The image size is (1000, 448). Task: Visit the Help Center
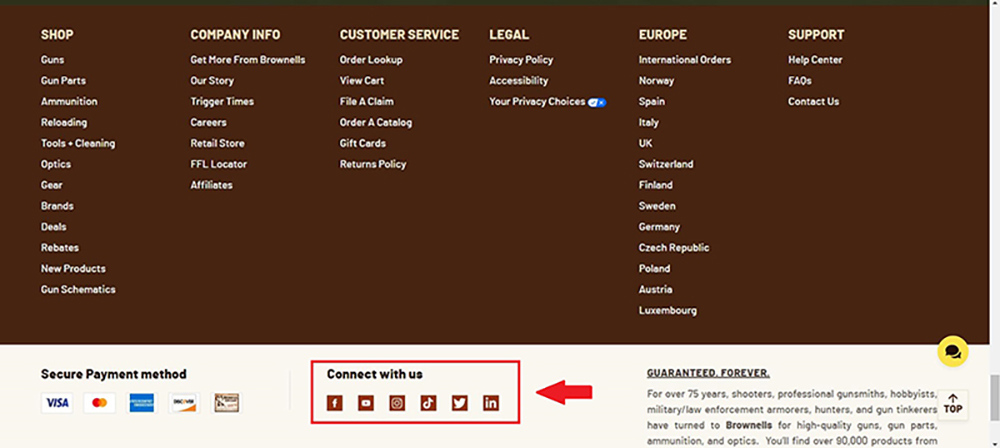815,60
